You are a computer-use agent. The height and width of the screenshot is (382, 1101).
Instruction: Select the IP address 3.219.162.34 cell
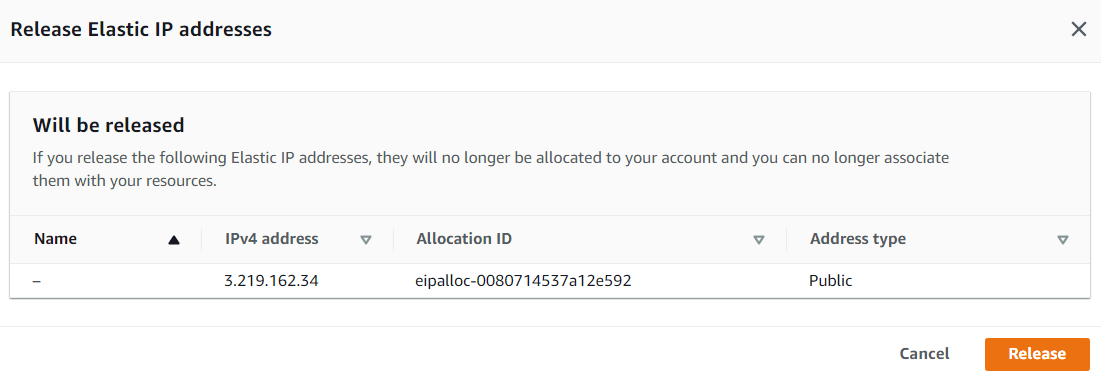[272, 281]
